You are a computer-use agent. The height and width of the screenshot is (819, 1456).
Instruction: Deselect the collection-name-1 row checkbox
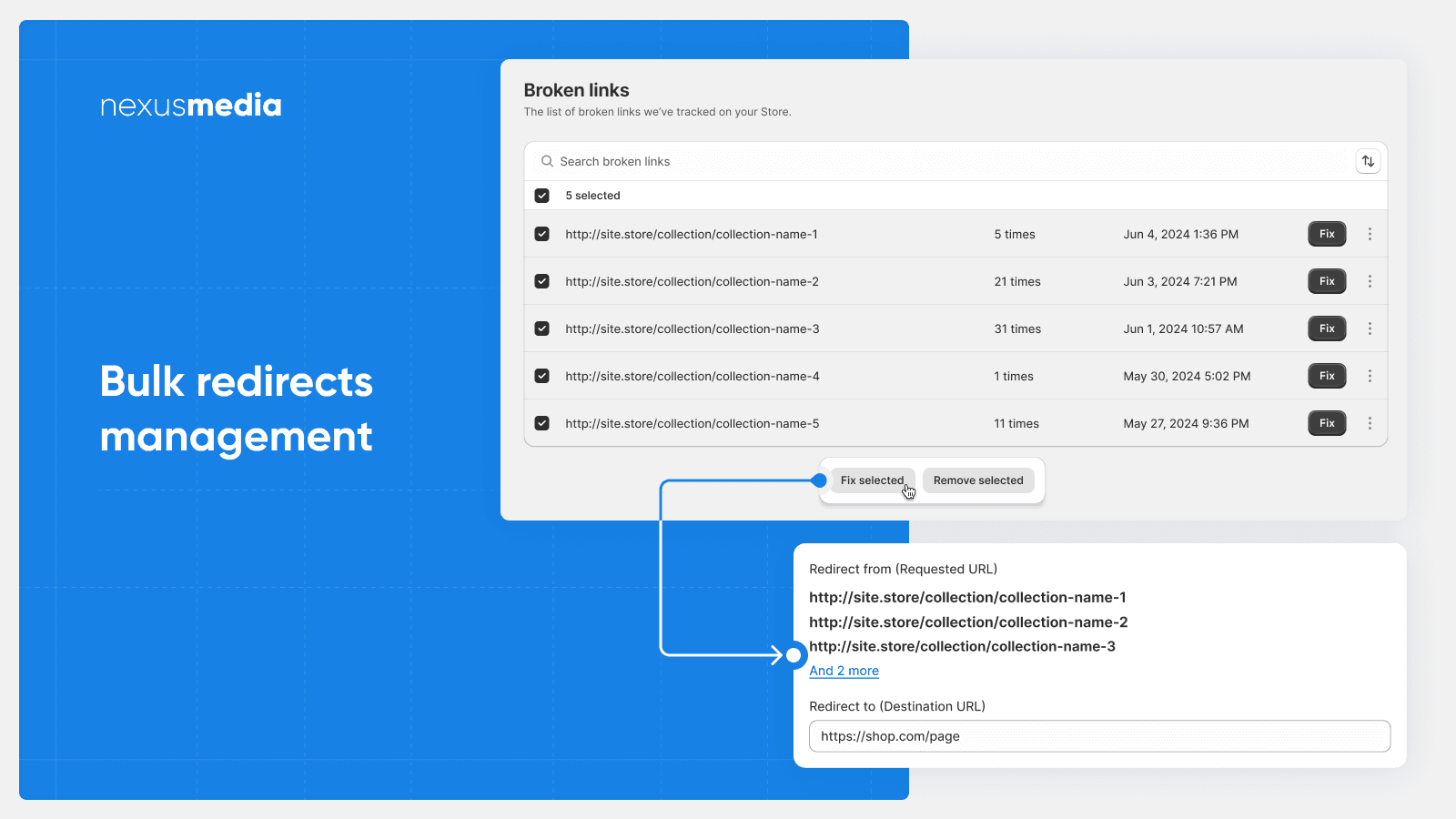(x=542, y=234)
